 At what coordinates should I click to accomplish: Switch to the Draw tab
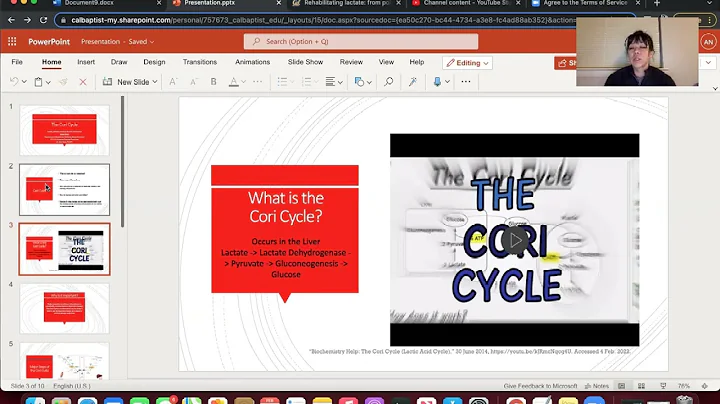(x=119, y=62)
